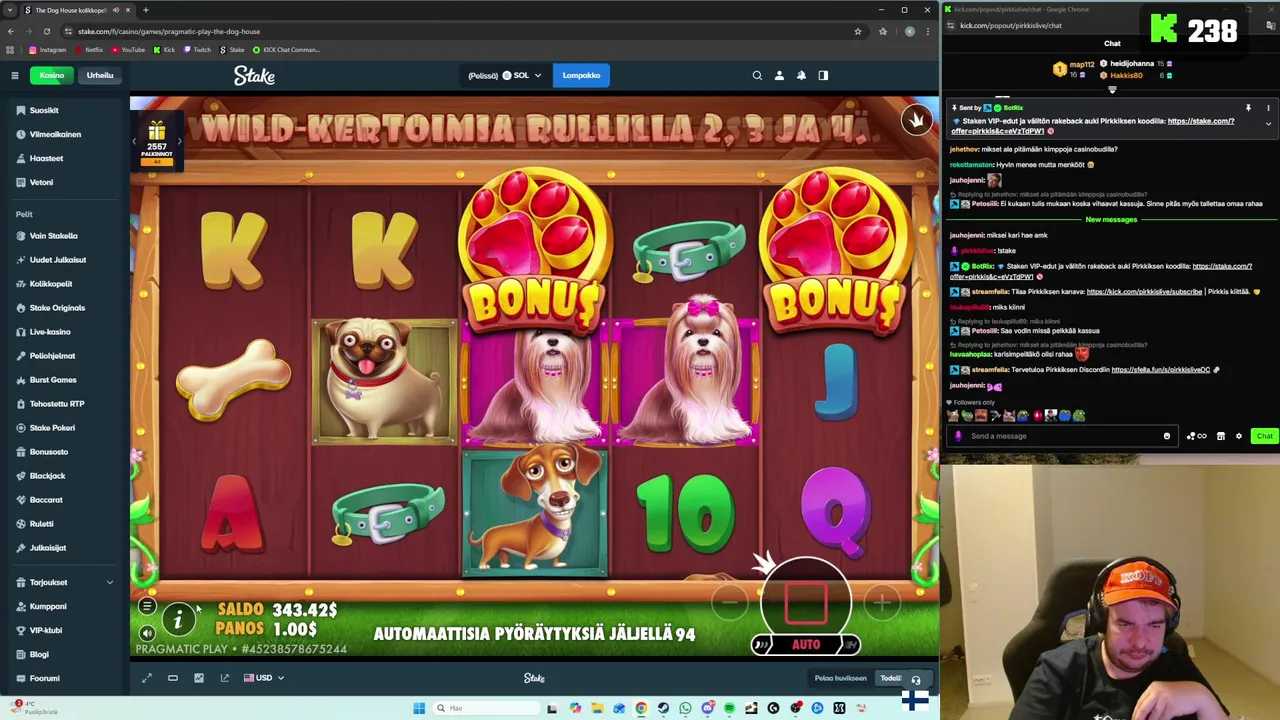The height and width of the screenshot is (720, 1280).
Task: Click the Stake logo in header
Action: pyautogui.click(x=254, y=75)
